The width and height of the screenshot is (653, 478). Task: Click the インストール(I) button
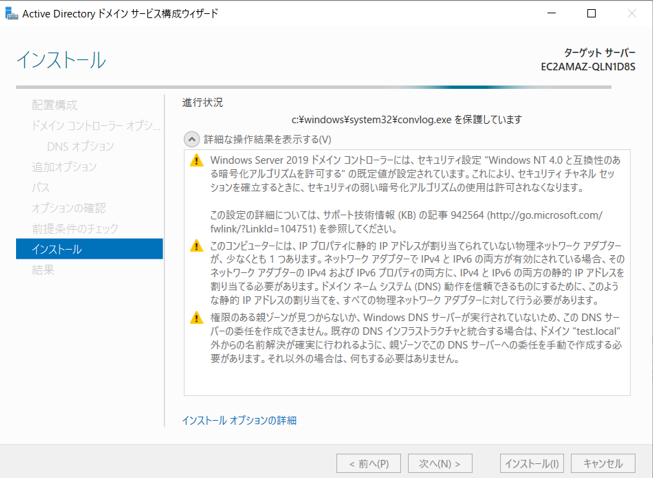point(532,463)
